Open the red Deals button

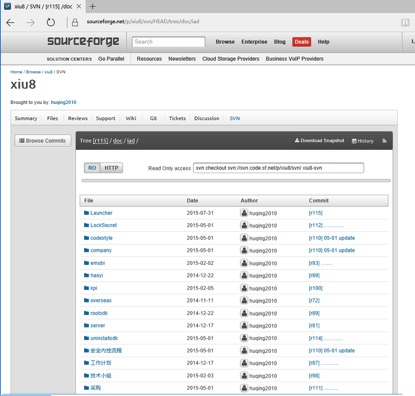click(301, 42)
